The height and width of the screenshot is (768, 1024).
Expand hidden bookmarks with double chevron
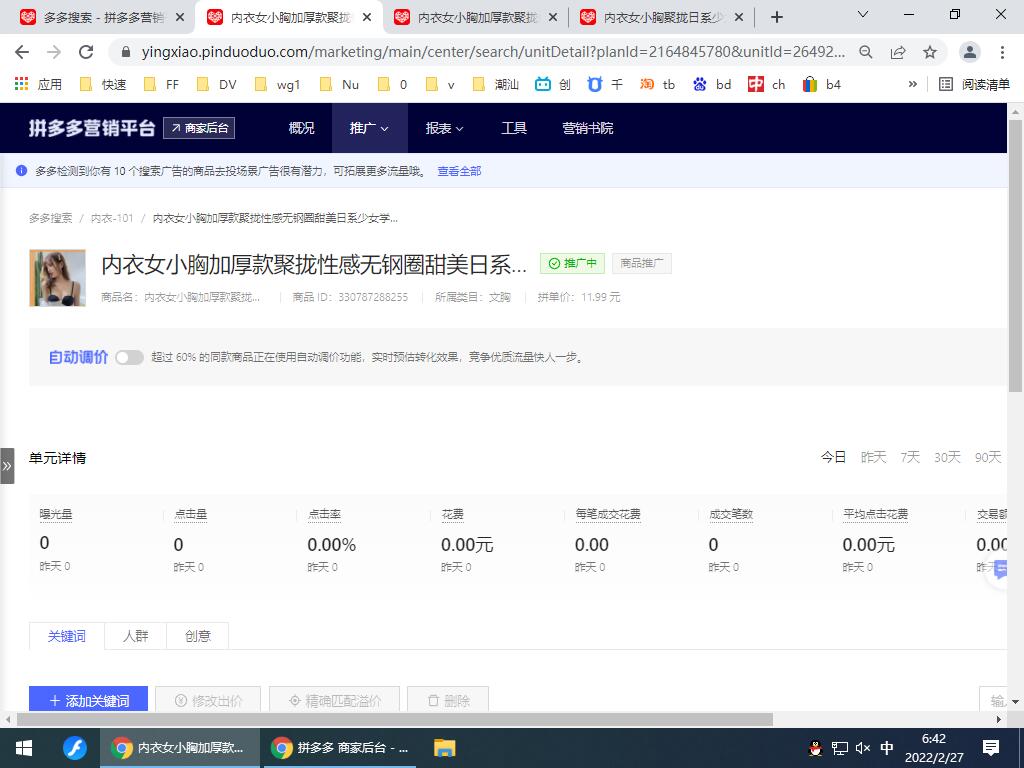point(912,84)
